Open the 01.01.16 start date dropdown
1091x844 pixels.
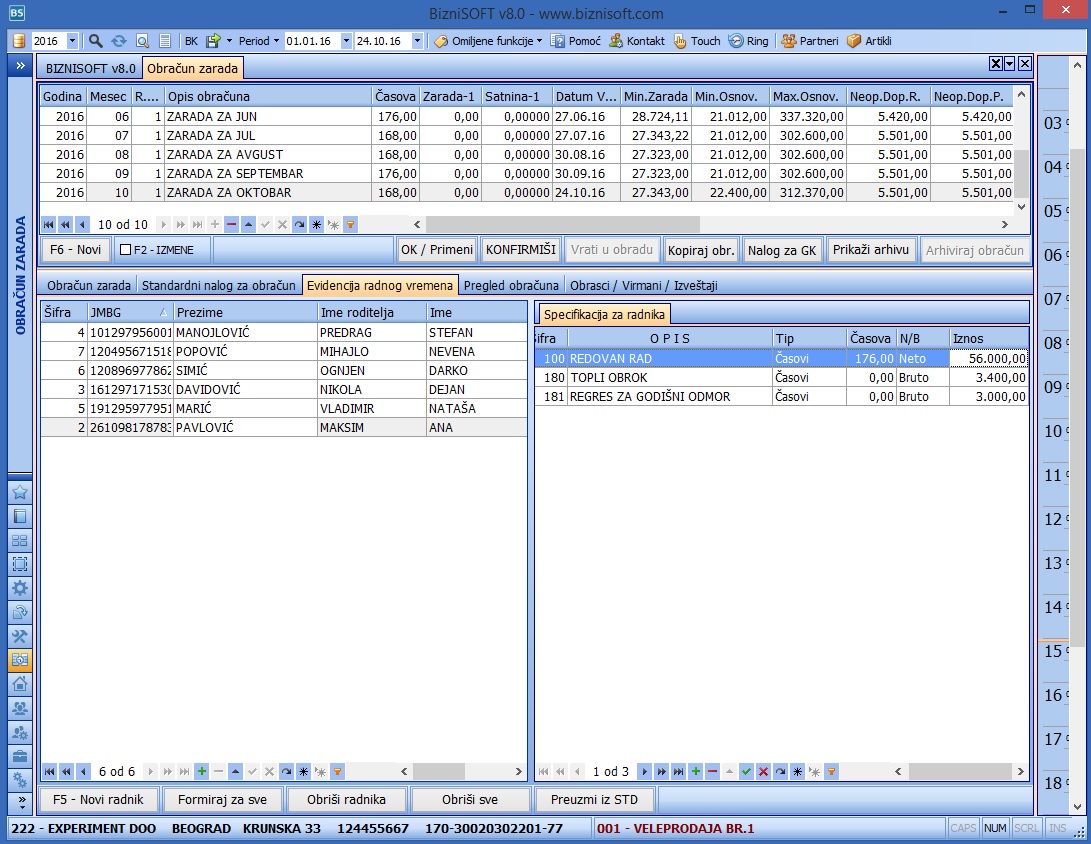coord(347,41)
